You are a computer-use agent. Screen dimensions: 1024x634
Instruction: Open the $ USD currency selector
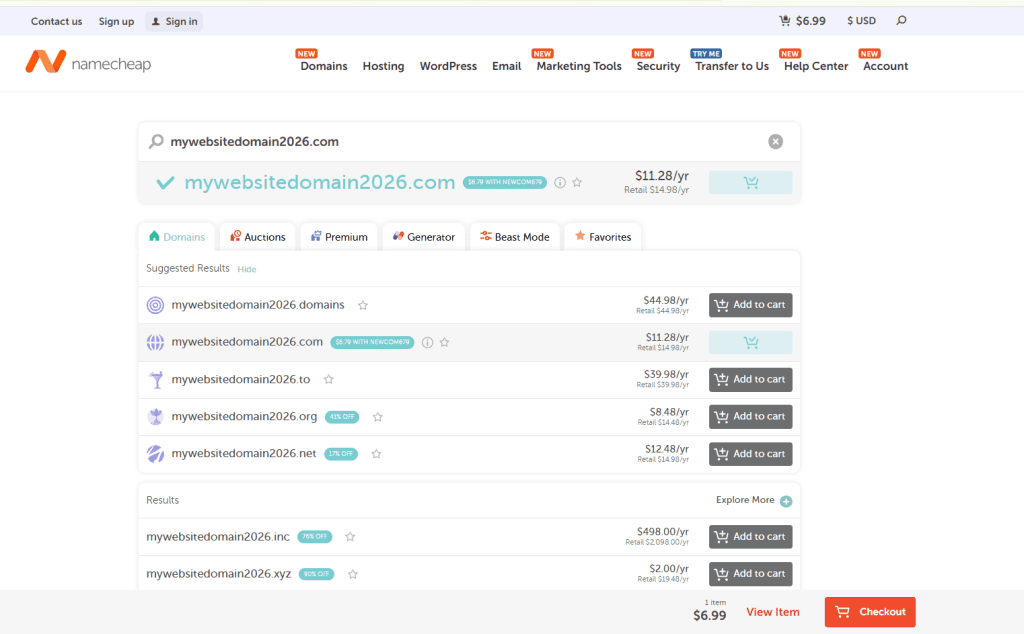[861, 21]
